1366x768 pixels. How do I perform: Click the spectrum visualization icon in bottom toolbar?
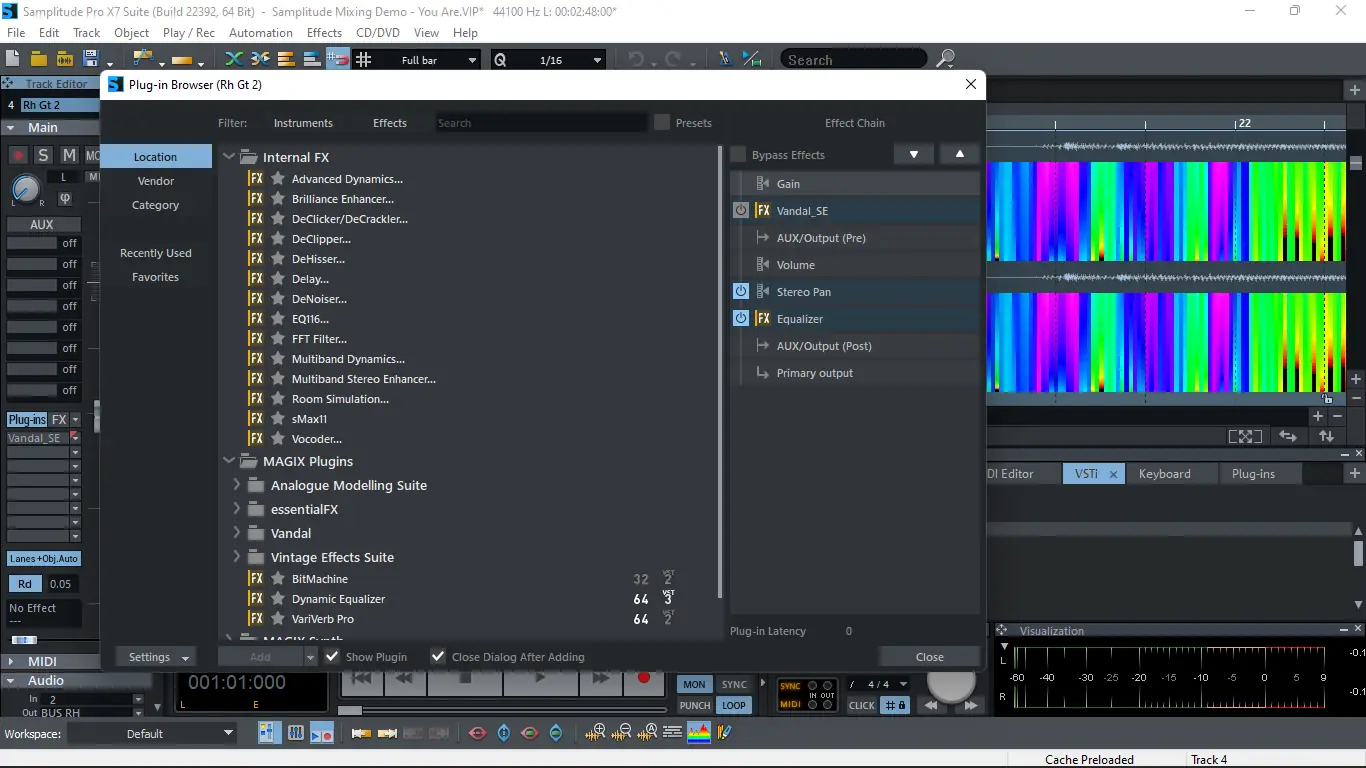tap(699, 733)
